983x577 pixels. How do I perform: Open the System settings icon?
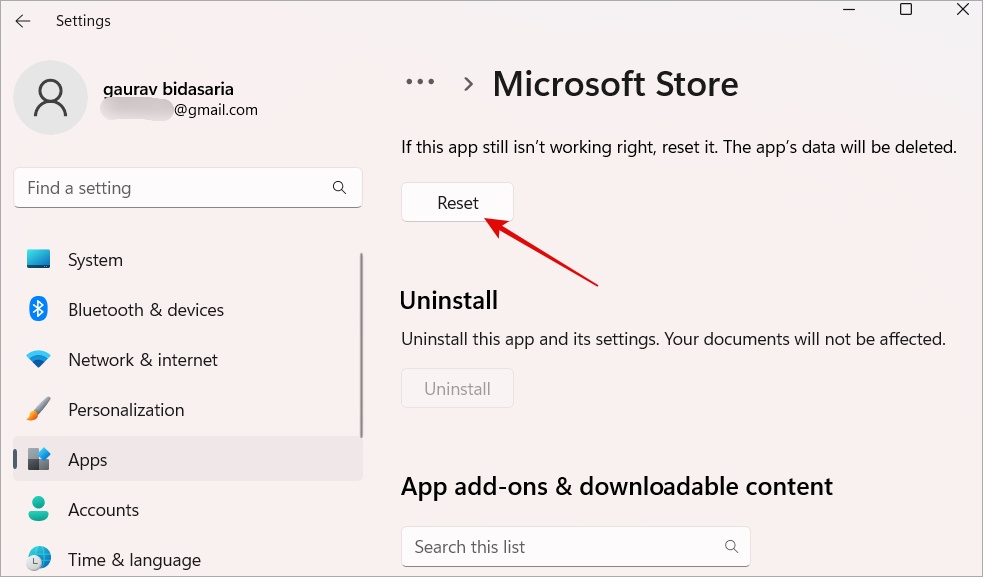(x=39, y=260)
